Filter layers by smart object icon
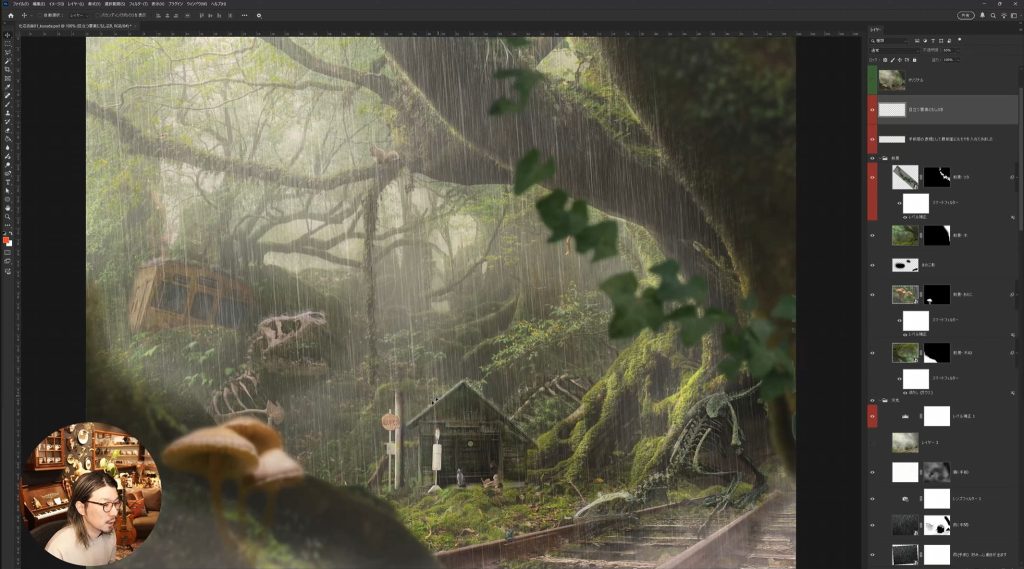Viewport: 1024px width, 569px height. (x=949, y=41)
